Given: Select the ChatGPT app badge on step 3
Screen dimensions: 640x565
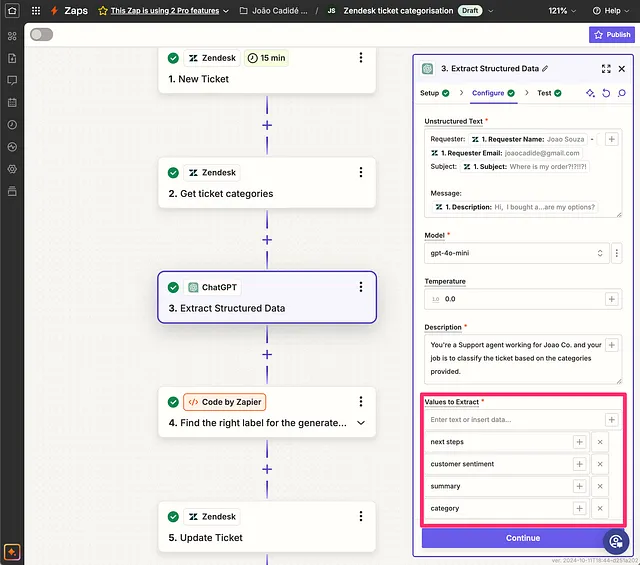Looking at the screenshot, I should [x=212, y=287].
